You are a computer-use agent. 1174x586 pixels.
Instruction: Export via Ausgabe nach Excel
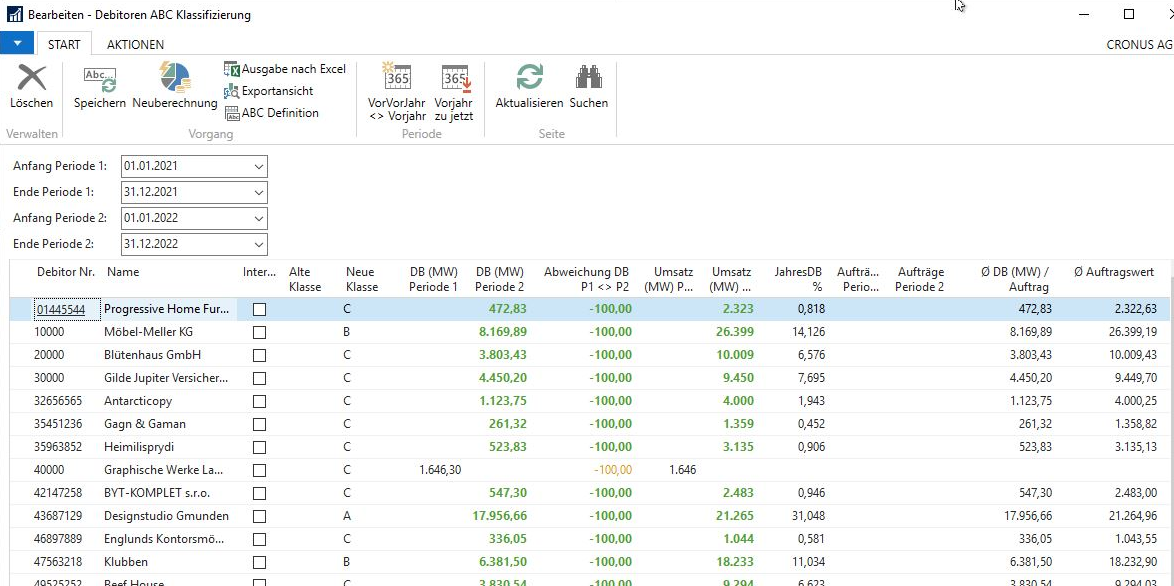point(285,69)
